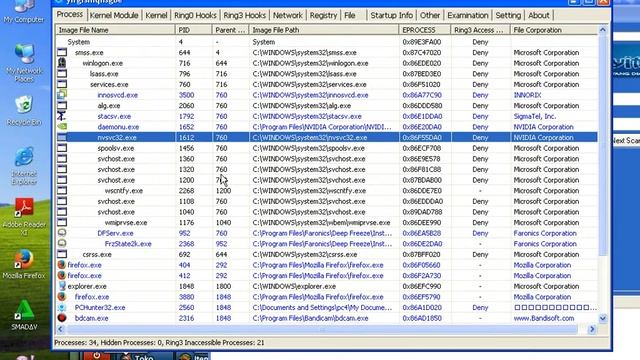Open the Kernel Module tab
The image size is (640, 360).
[x=114, y=16]
